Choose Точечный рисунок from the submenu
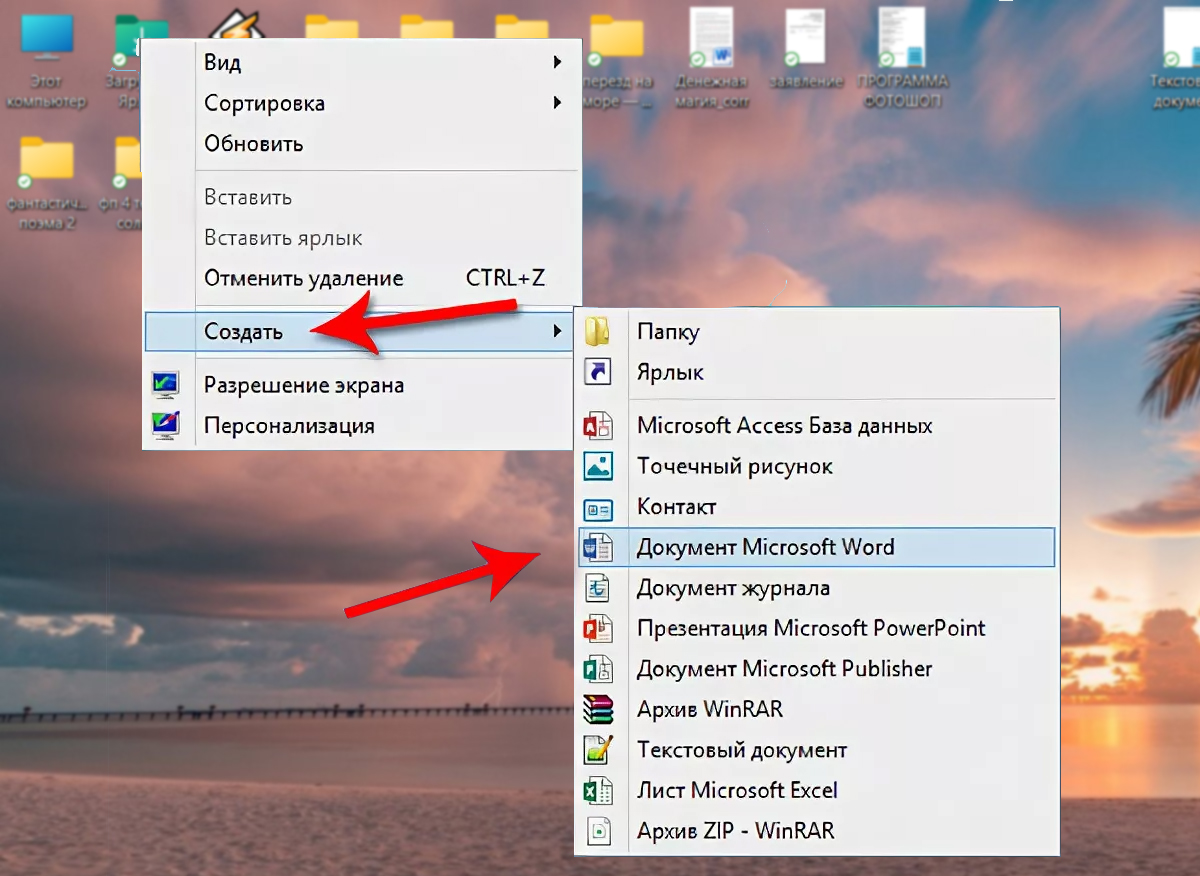The image size is (1200, 876). tap(734, 467)
